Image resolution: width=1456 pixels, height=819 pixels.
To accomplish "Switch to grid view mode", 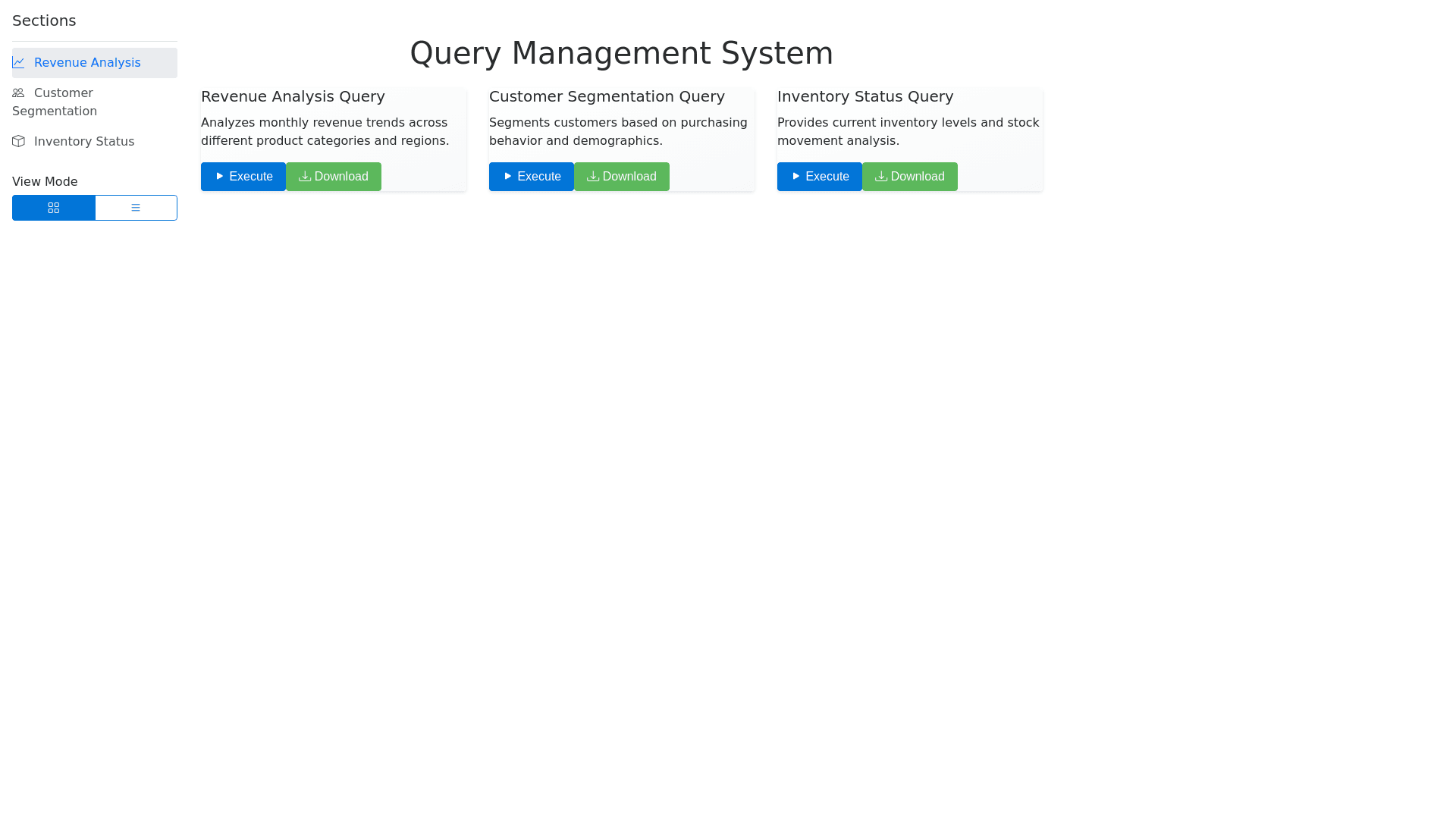I will coord(54,208).
